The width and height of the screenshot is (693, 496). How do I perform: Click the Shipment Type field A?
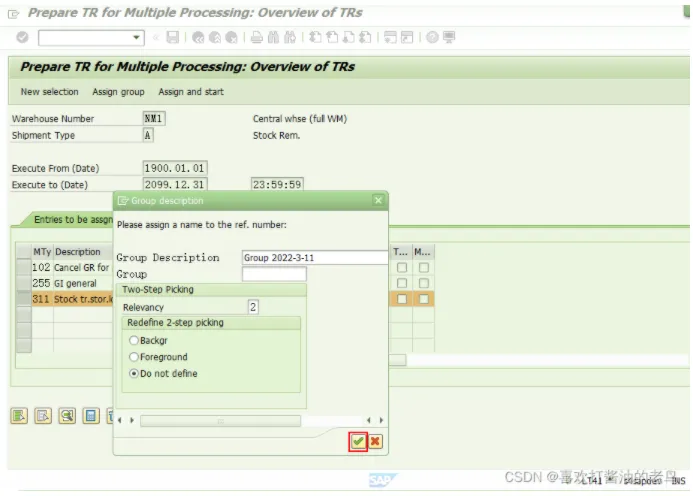pyautogui.click(x=148, y=135)
